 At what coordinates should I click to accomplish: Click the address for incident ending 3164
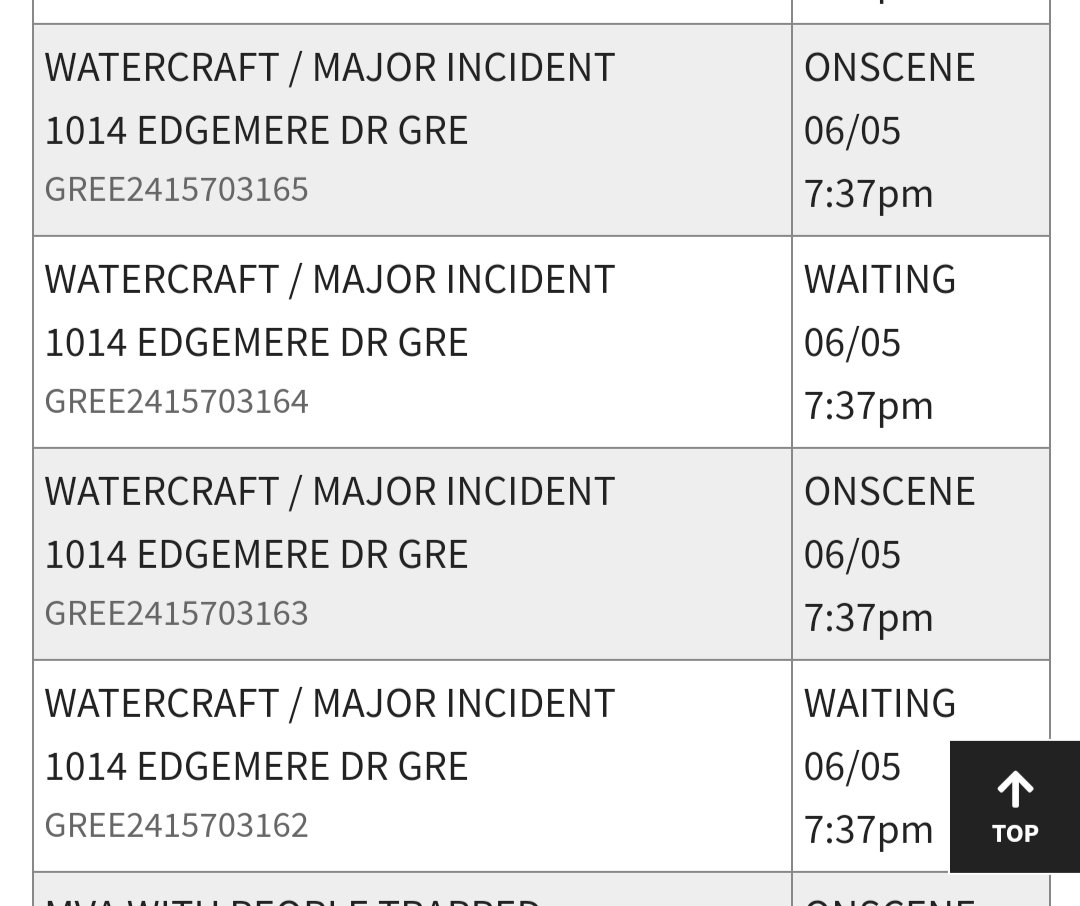[x=256, y=343]
